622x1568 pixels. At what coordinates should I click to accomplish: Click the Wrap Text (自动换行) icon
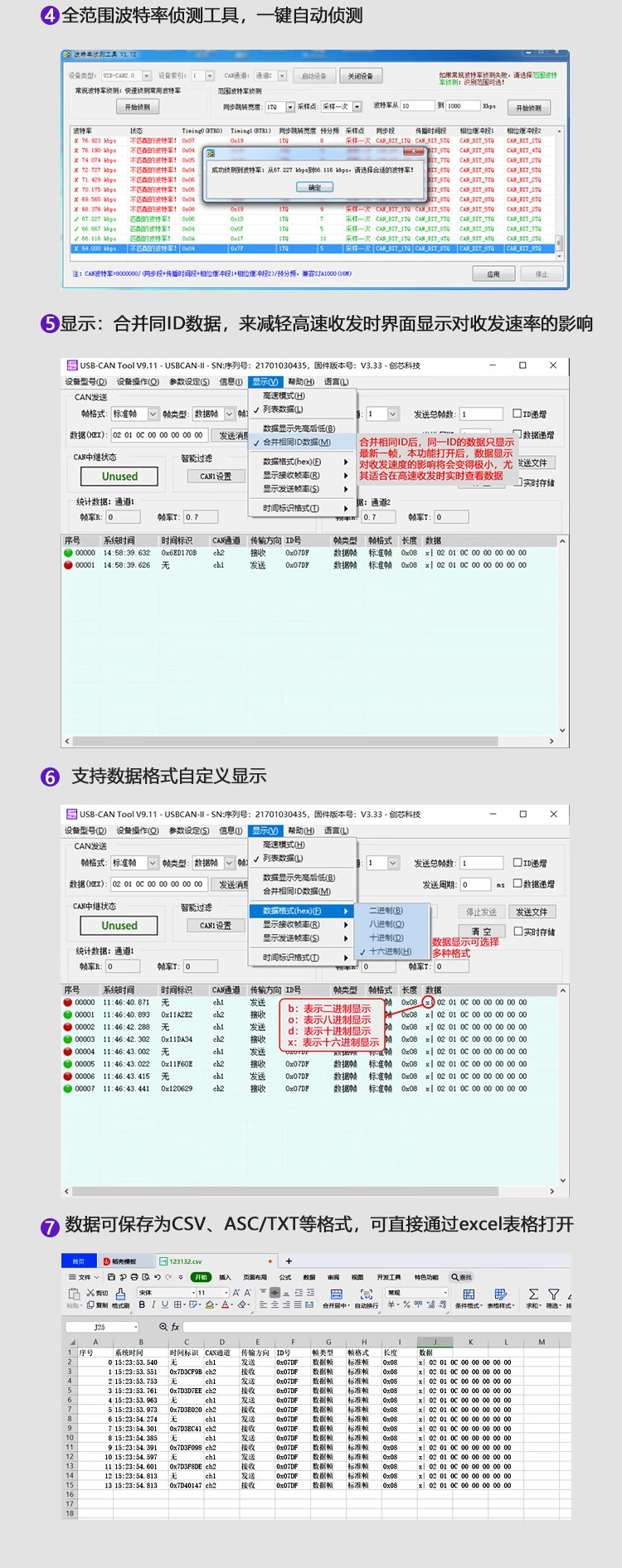(x=367, y=1294)
